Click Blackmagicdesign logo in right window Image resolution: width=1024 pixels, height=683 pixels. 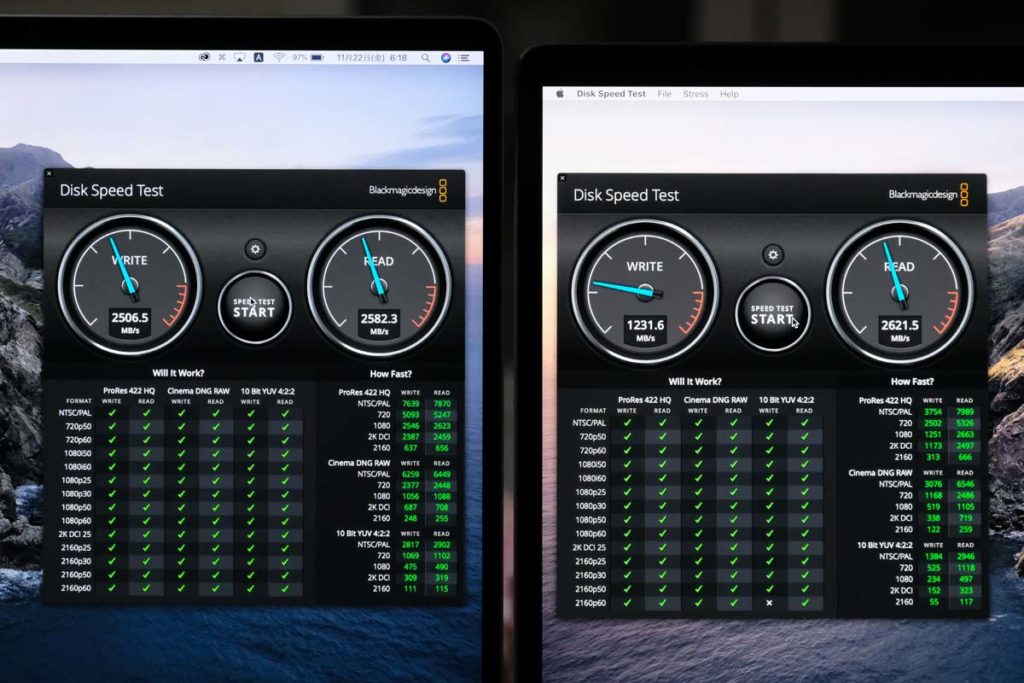click(x=928, y=195)
